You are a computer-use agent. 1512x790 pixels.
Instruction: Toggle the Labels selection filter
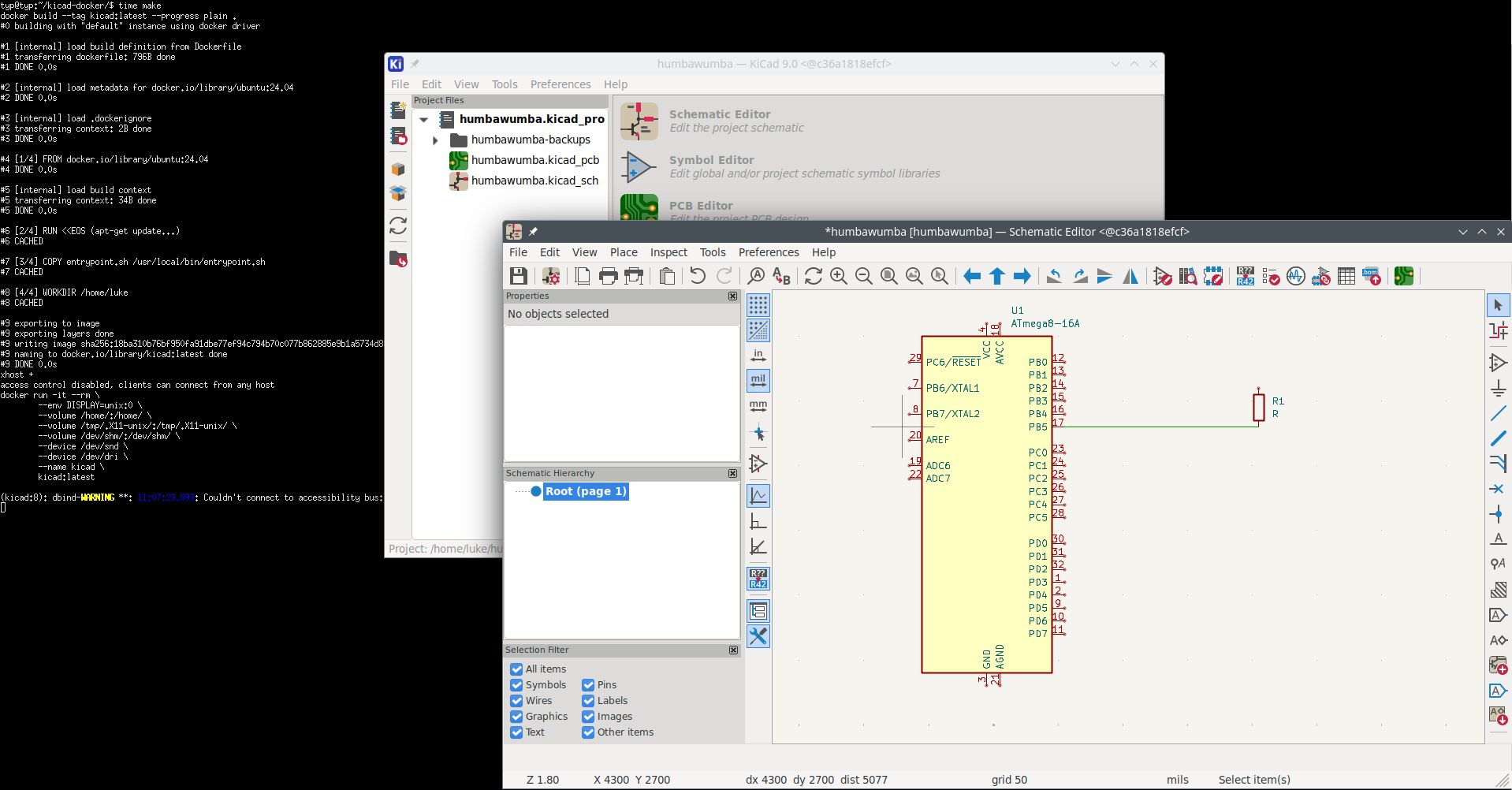588,701
